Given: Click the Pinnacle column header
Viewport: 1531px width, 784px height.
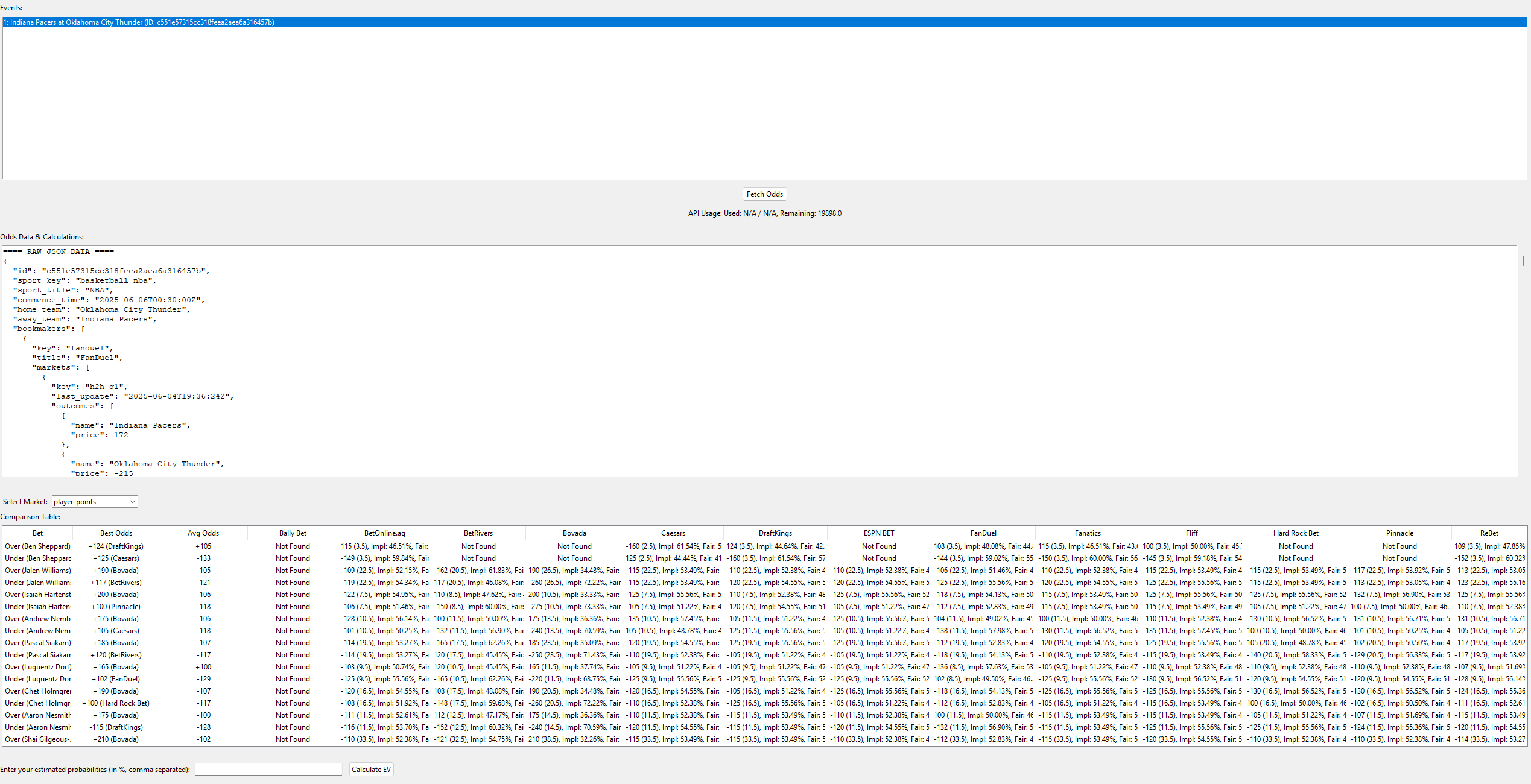Looking at the screenshot, I should point(1399,533).
